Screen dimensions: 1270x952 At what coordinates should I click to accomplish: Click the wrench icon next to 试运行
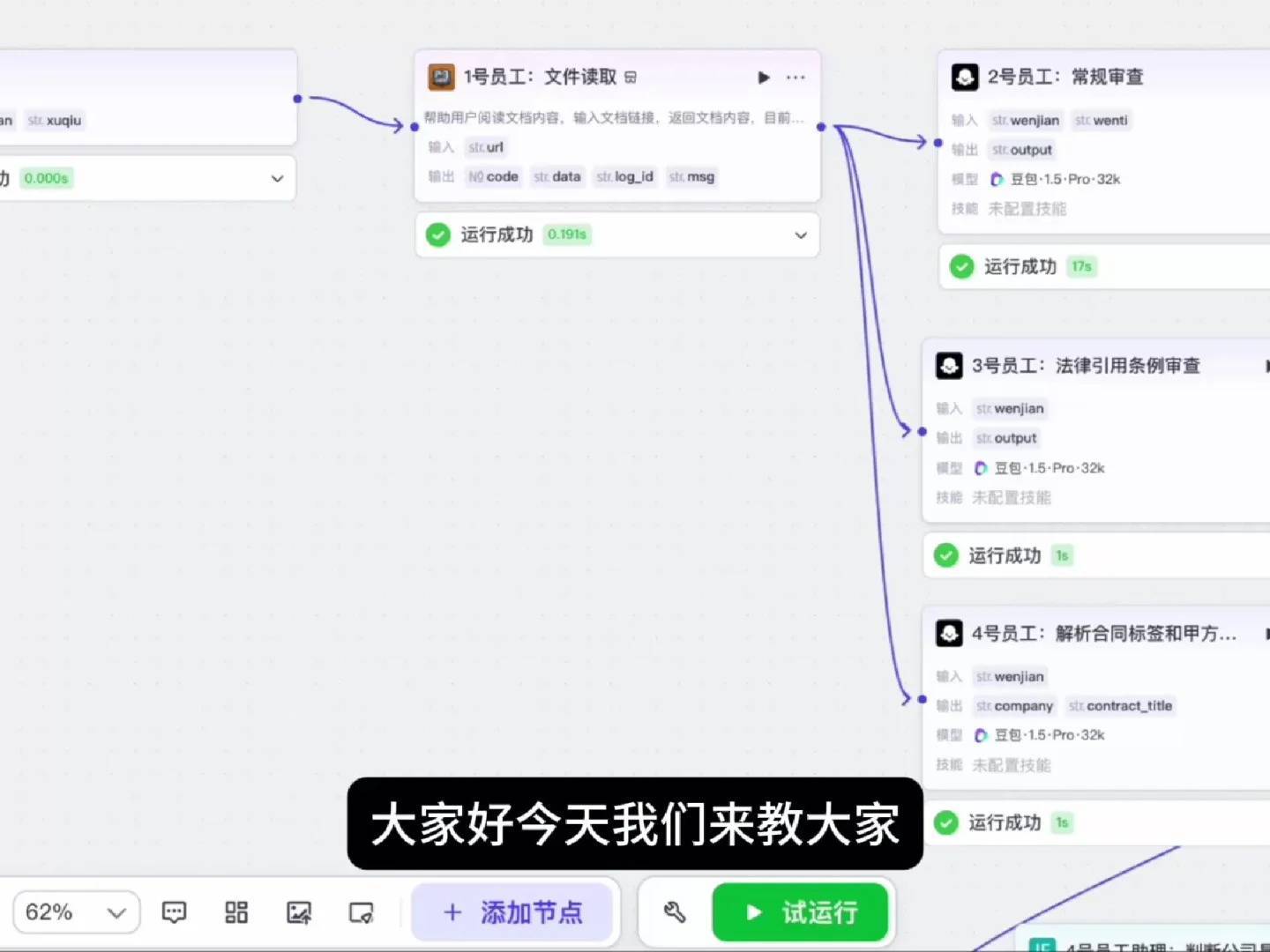coord(676,912)
